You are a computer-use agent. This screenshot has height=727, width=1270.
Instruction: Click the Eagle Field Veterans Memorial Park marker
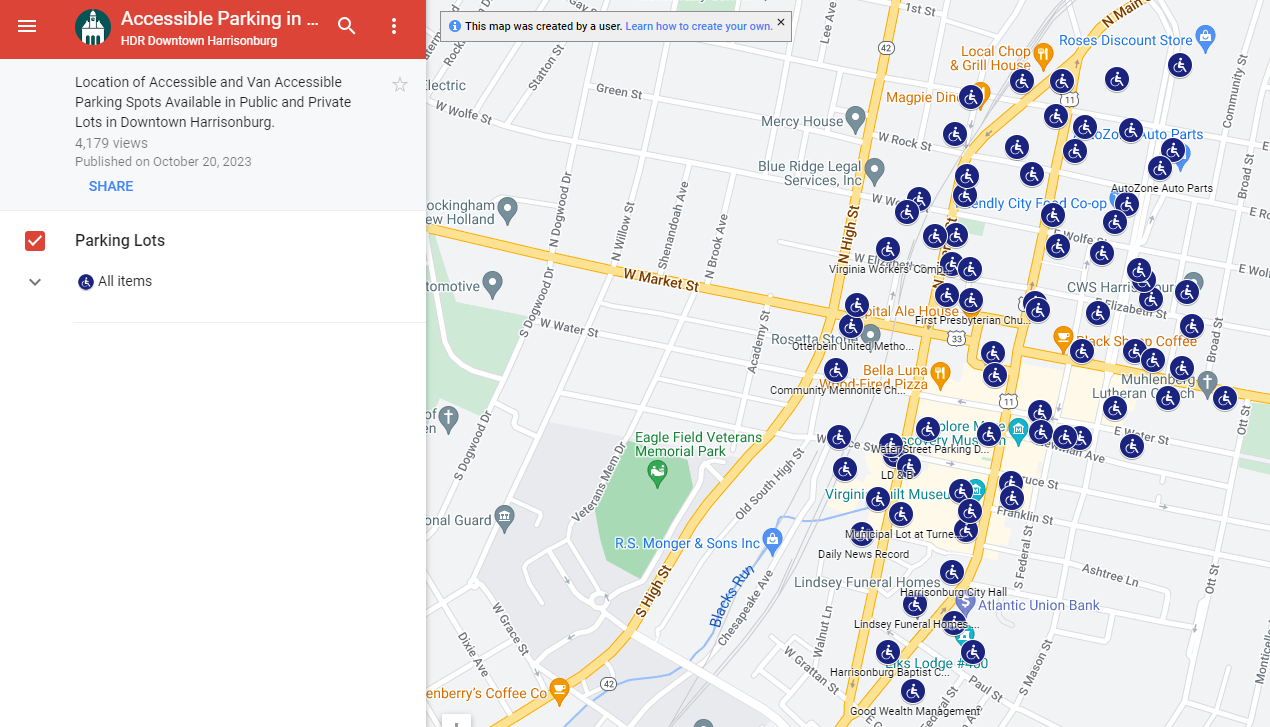click(657, 471)
